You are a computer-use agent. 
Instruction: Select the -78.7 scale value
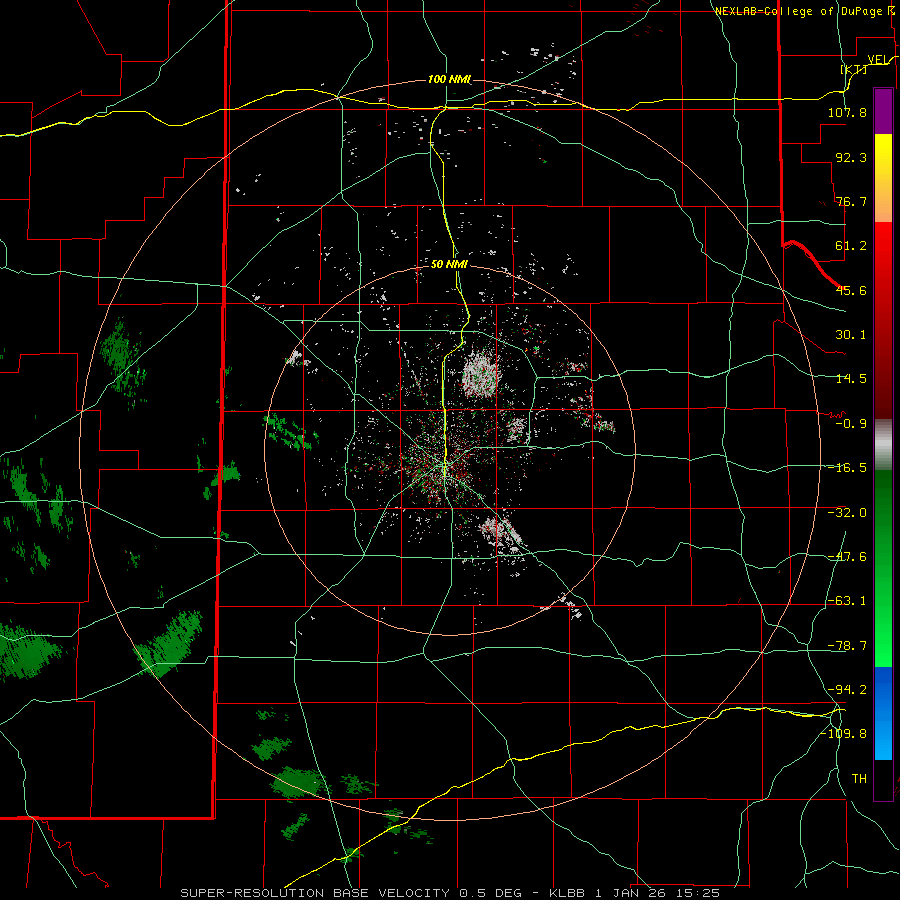(847, 645)
